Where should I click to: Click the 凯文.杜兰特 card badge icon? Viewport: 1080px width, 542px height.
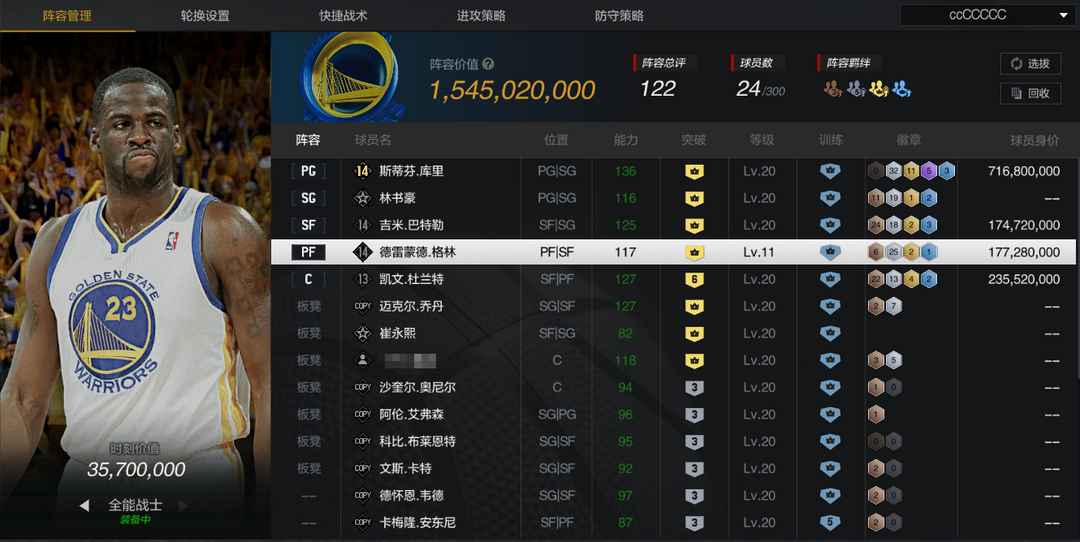click(x=362, y=279)
